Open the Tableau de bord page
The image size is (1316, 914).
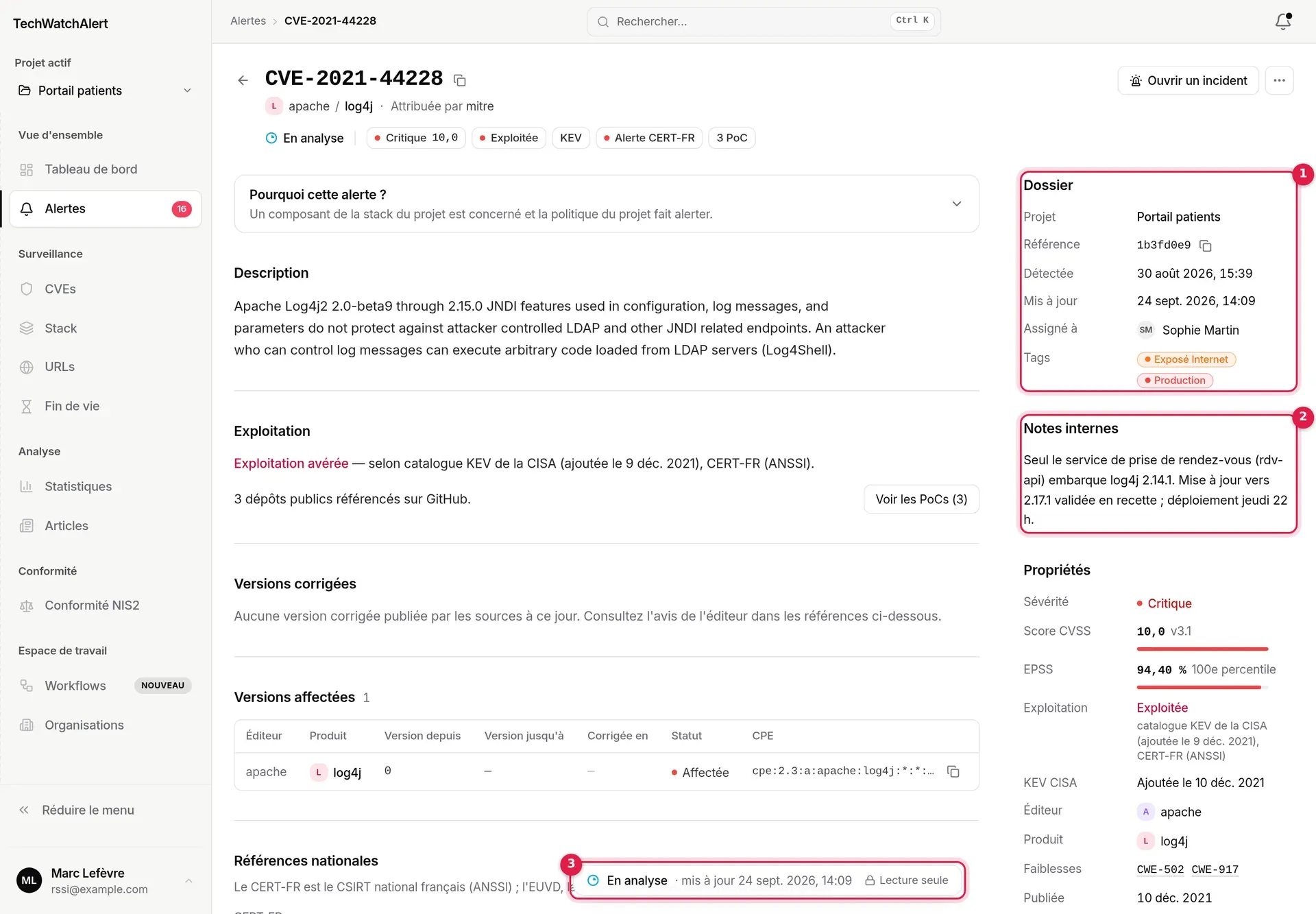pos(105,169)
